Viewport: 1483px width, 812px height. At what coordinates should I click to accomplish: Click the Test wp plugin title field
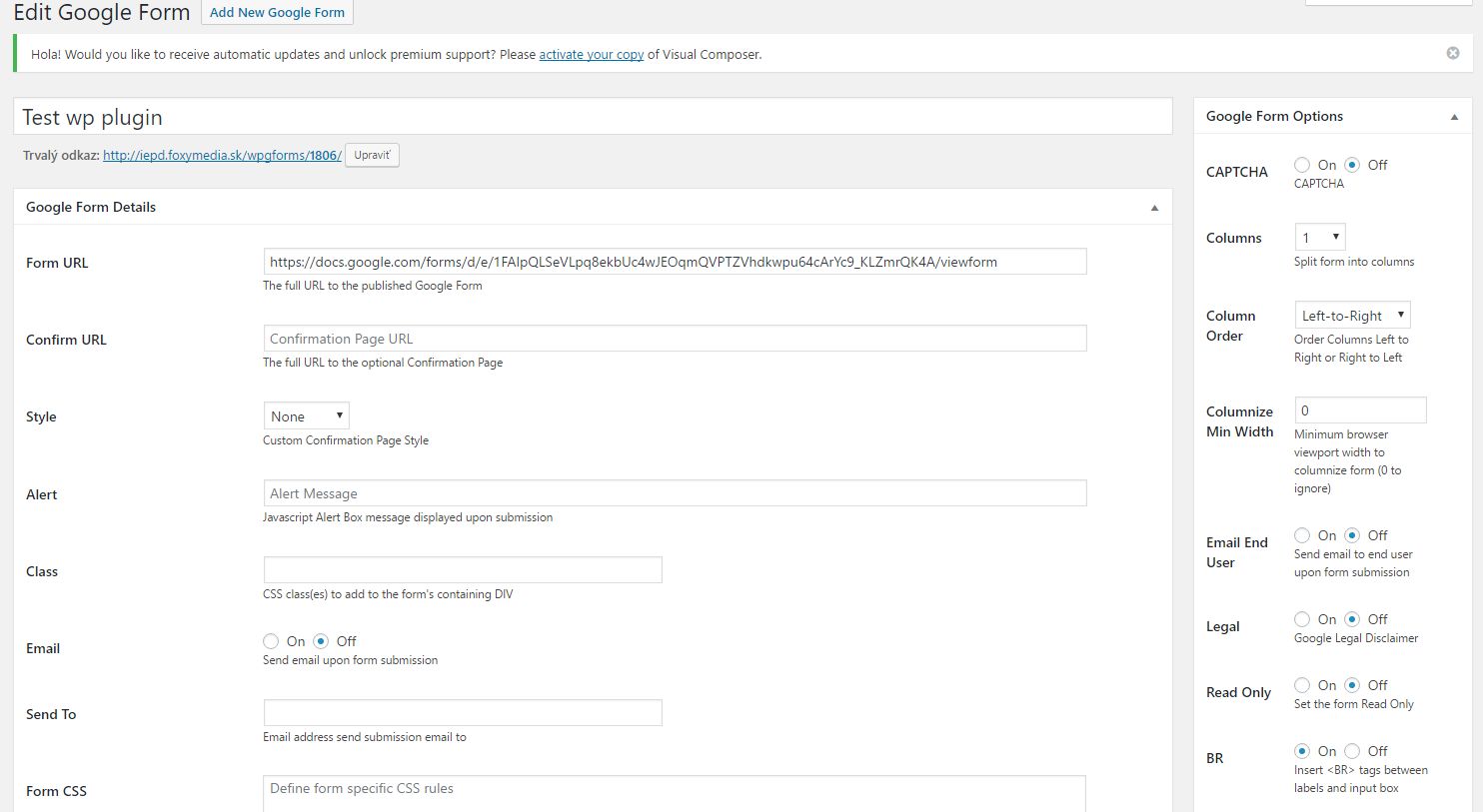593,117
